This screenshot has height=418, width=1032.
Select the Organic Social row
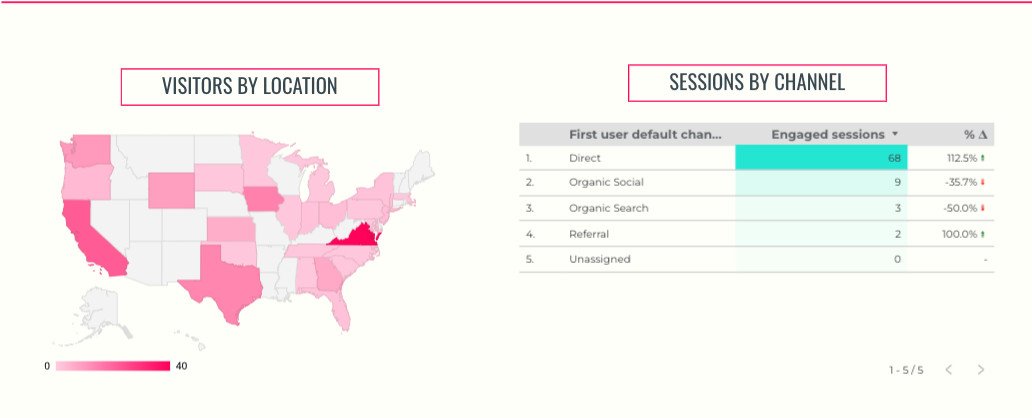point(756,183)
